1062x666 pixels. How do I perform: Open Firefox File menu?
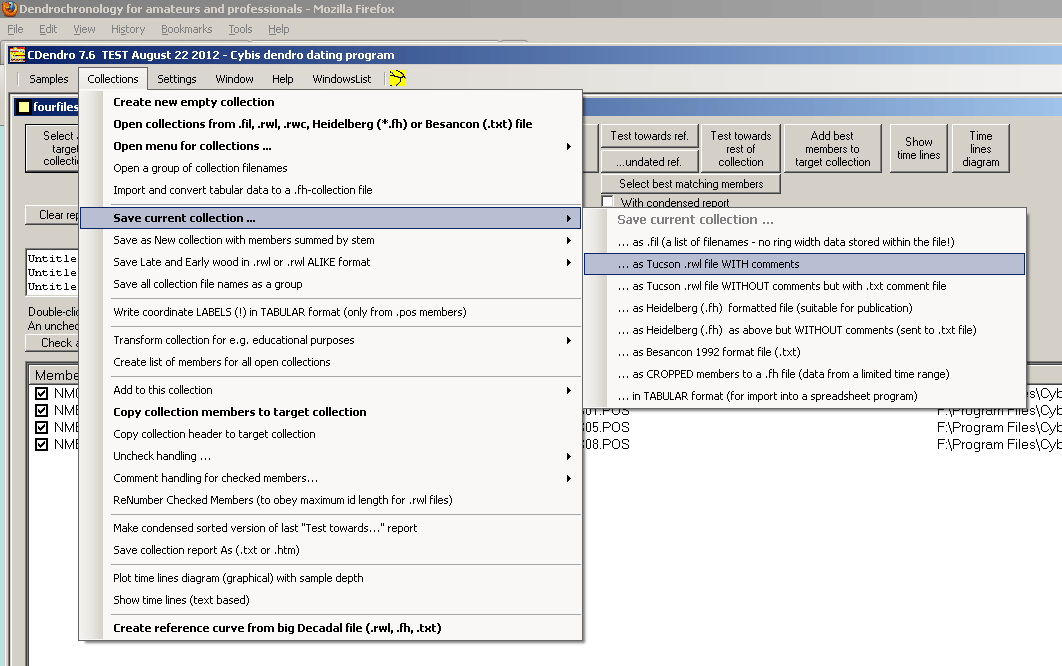tap(15, 29)
